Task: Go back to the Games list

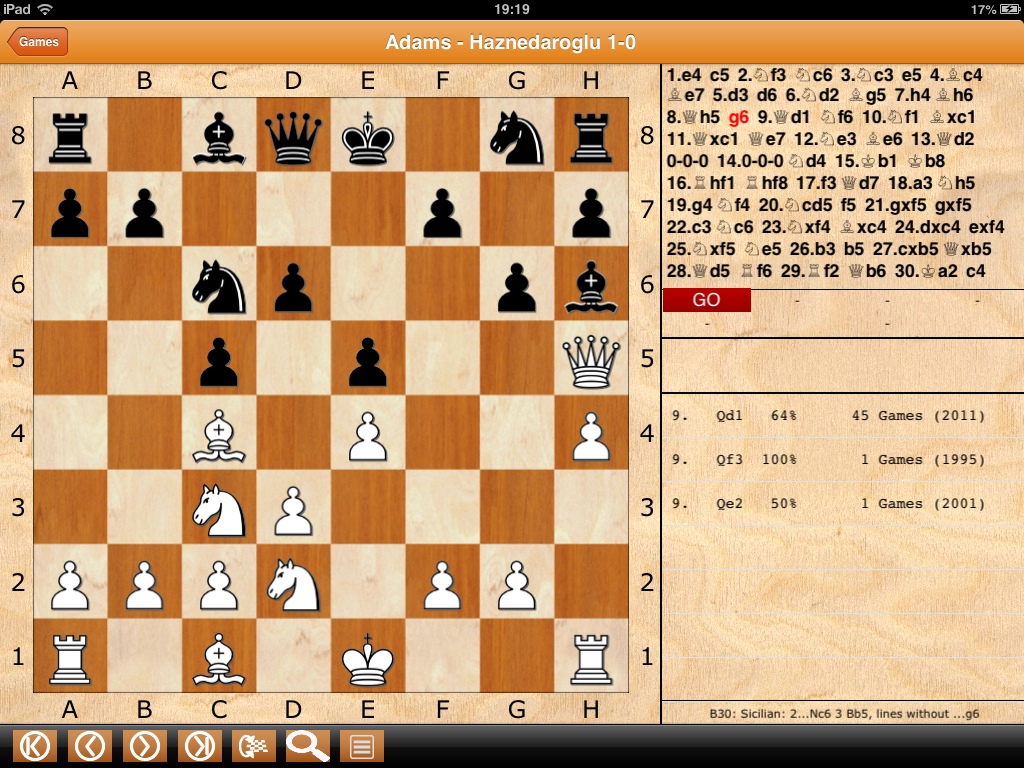Action: coord(38,42)
